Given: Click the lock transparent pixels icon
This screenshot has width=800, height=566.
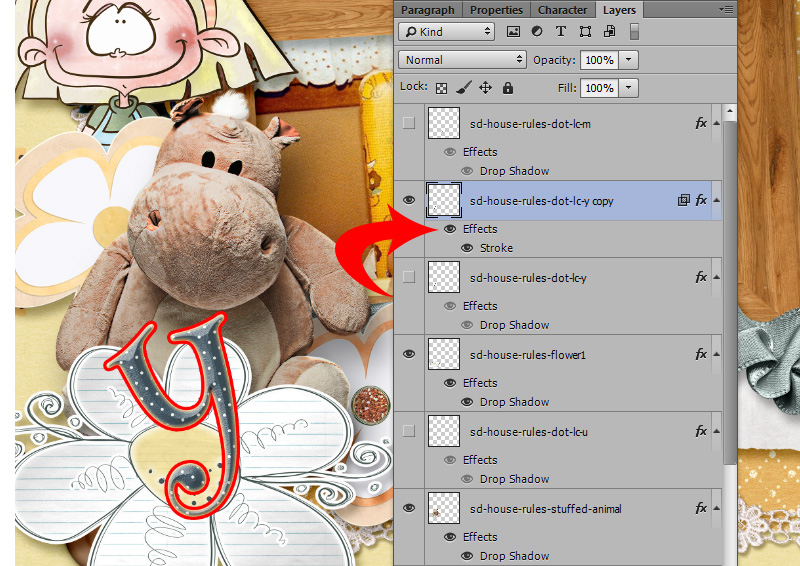Looking at the screenshot, I should [441, 88].
